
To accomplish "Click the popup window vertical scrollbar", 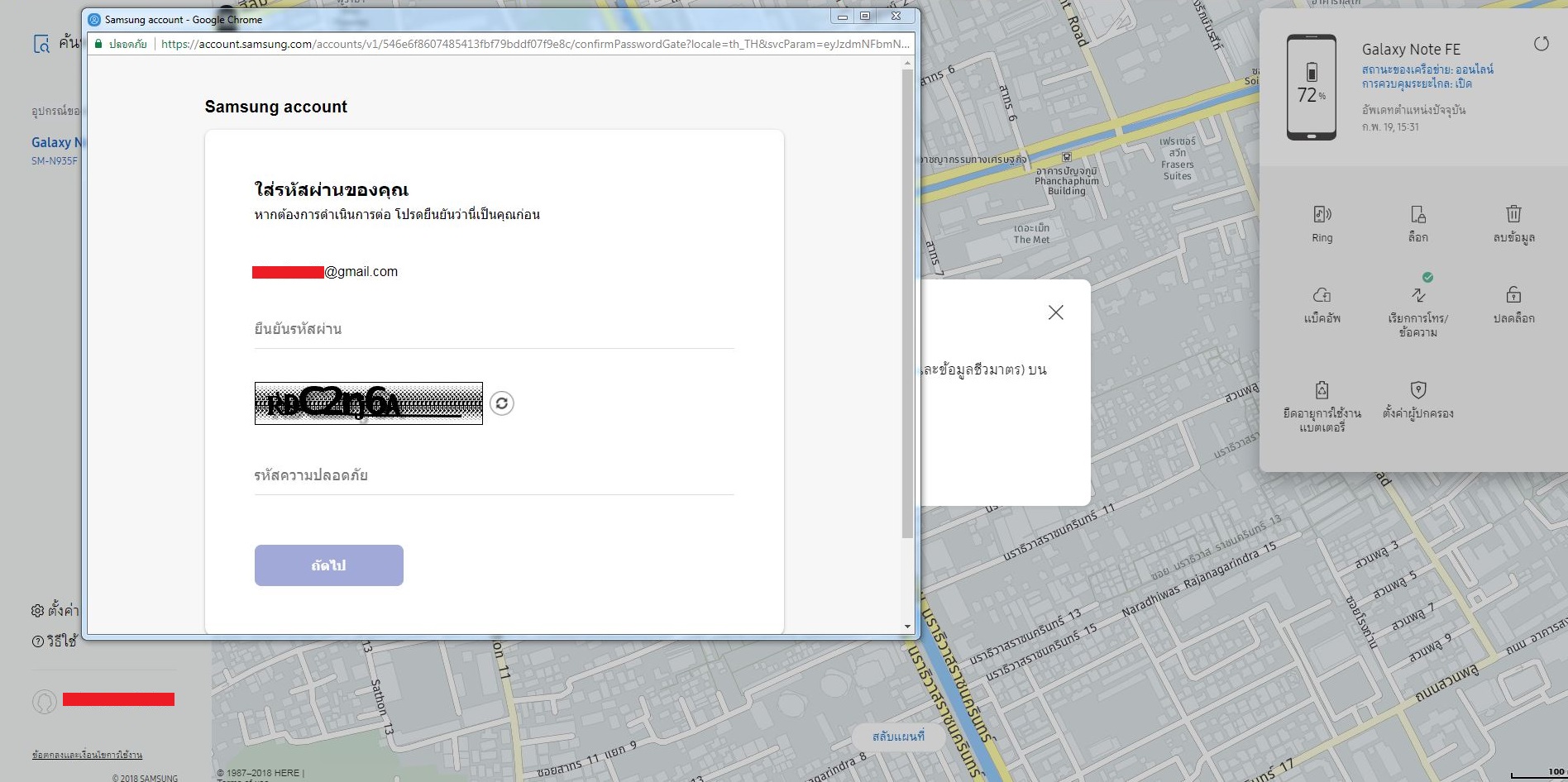I will (907, 303).
